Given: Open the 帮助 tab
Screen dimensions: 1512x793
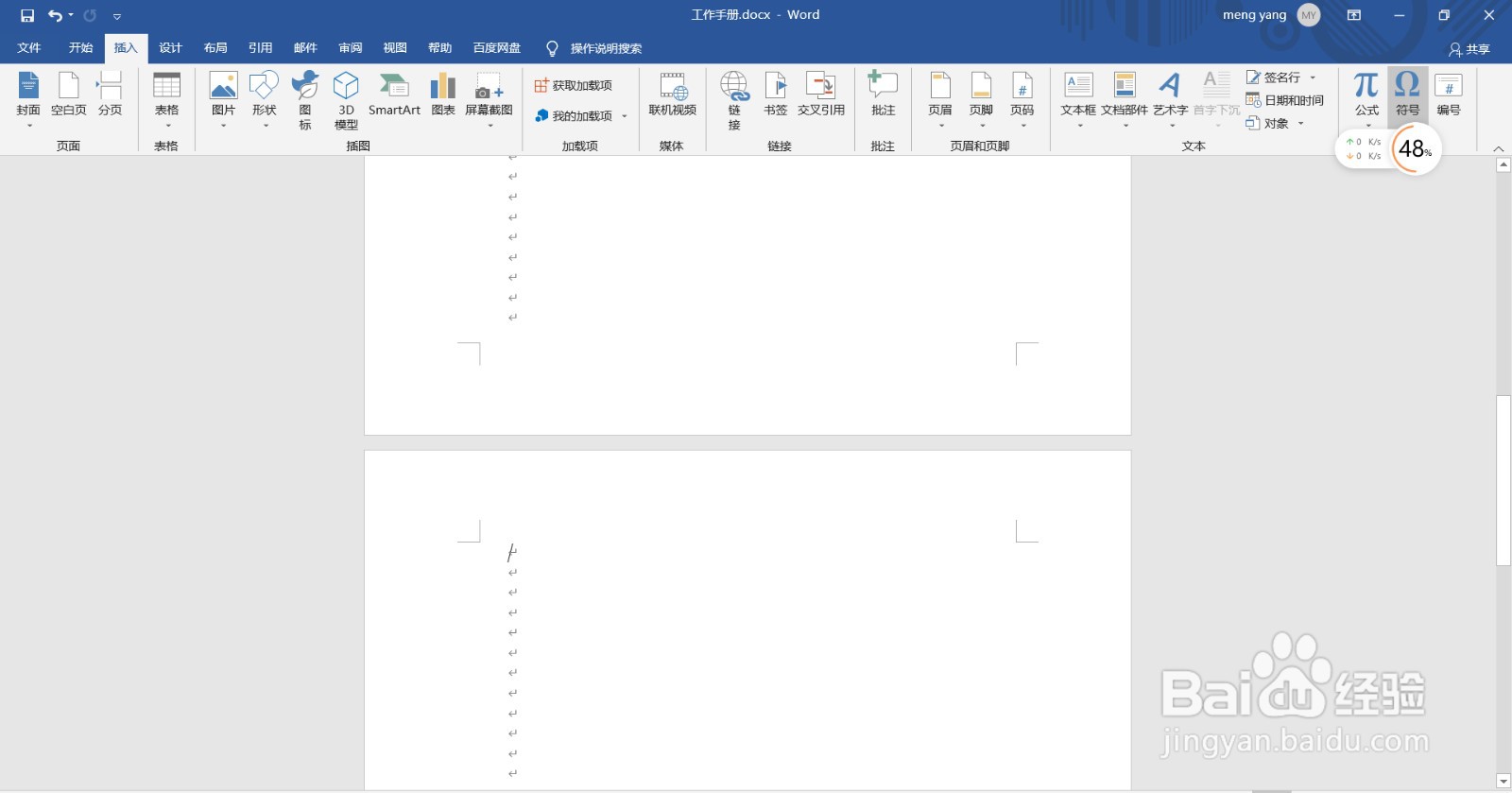Looking at the screenshot, I should point(440,48).
